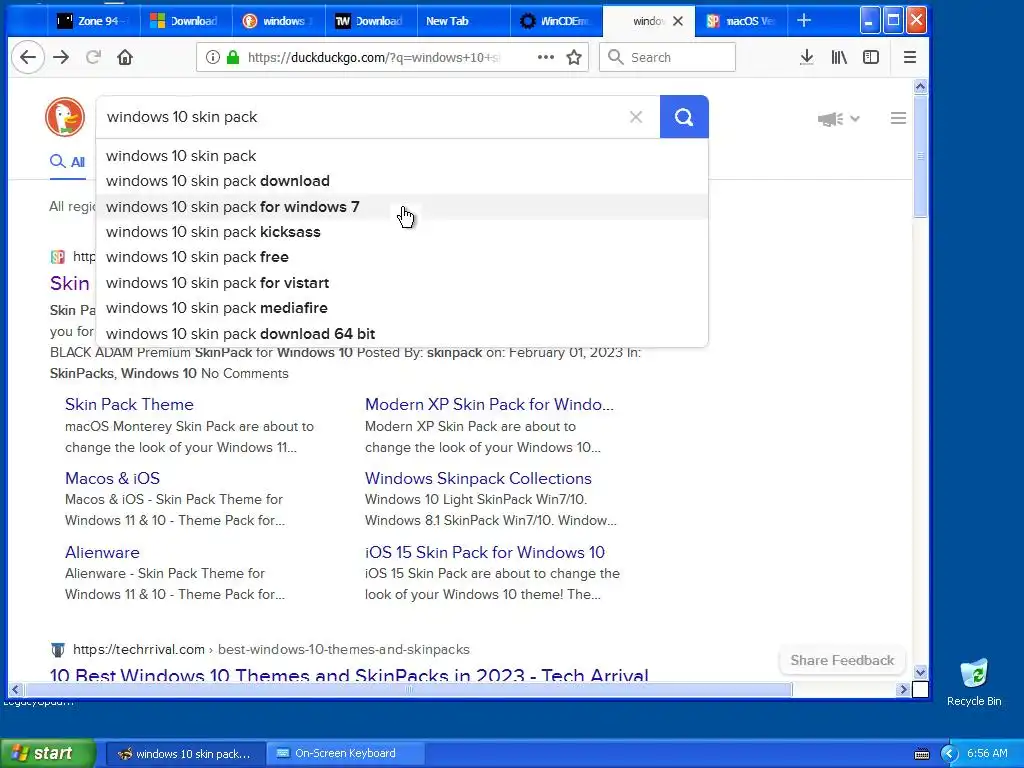Click the keyboard icon in system tray
The width and height of the screenshot is (1024, 768).
[921, 754]
